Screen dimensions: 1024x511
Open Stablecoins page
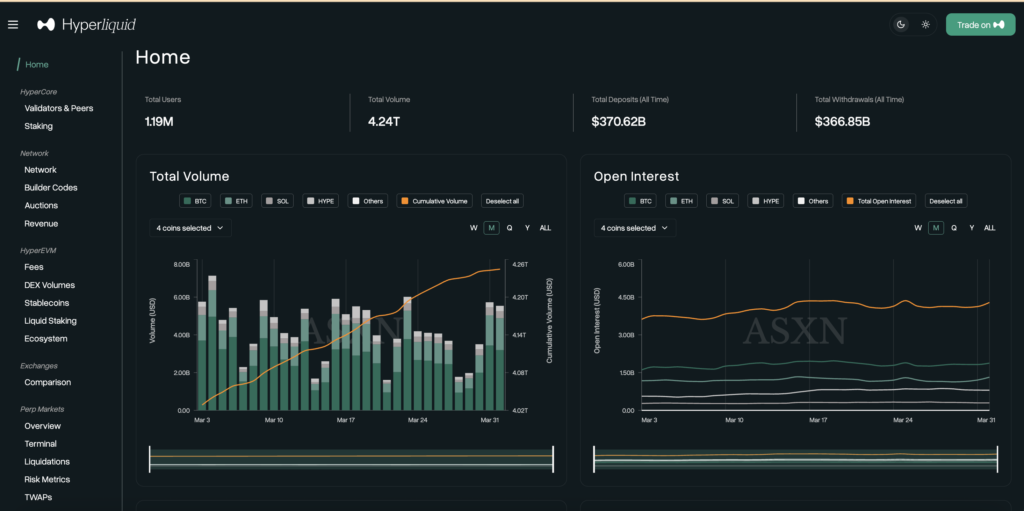click(x=47, y=303)
